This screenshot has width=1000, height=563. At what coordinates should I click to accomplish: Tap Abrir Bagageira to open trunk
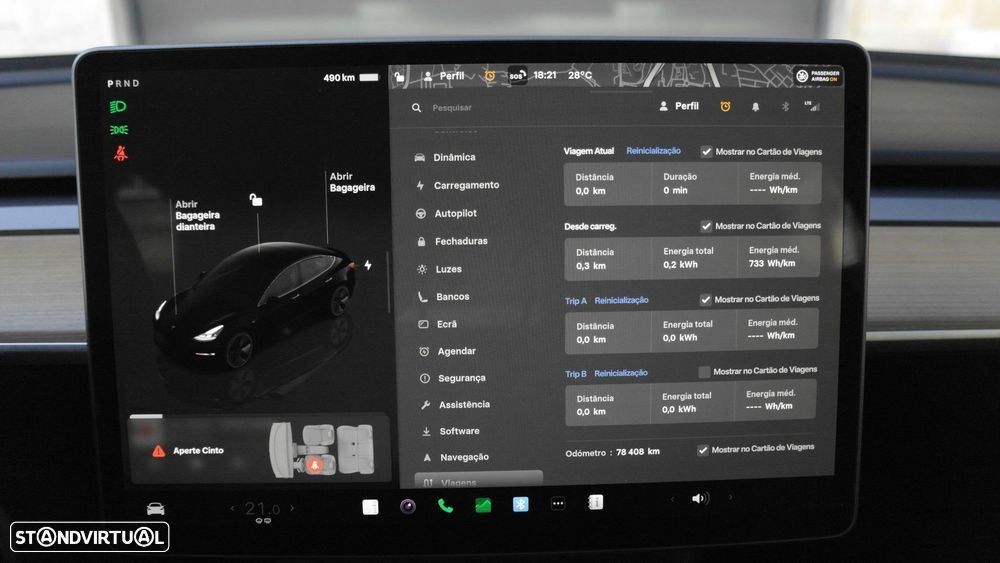(x=352, y=182)
